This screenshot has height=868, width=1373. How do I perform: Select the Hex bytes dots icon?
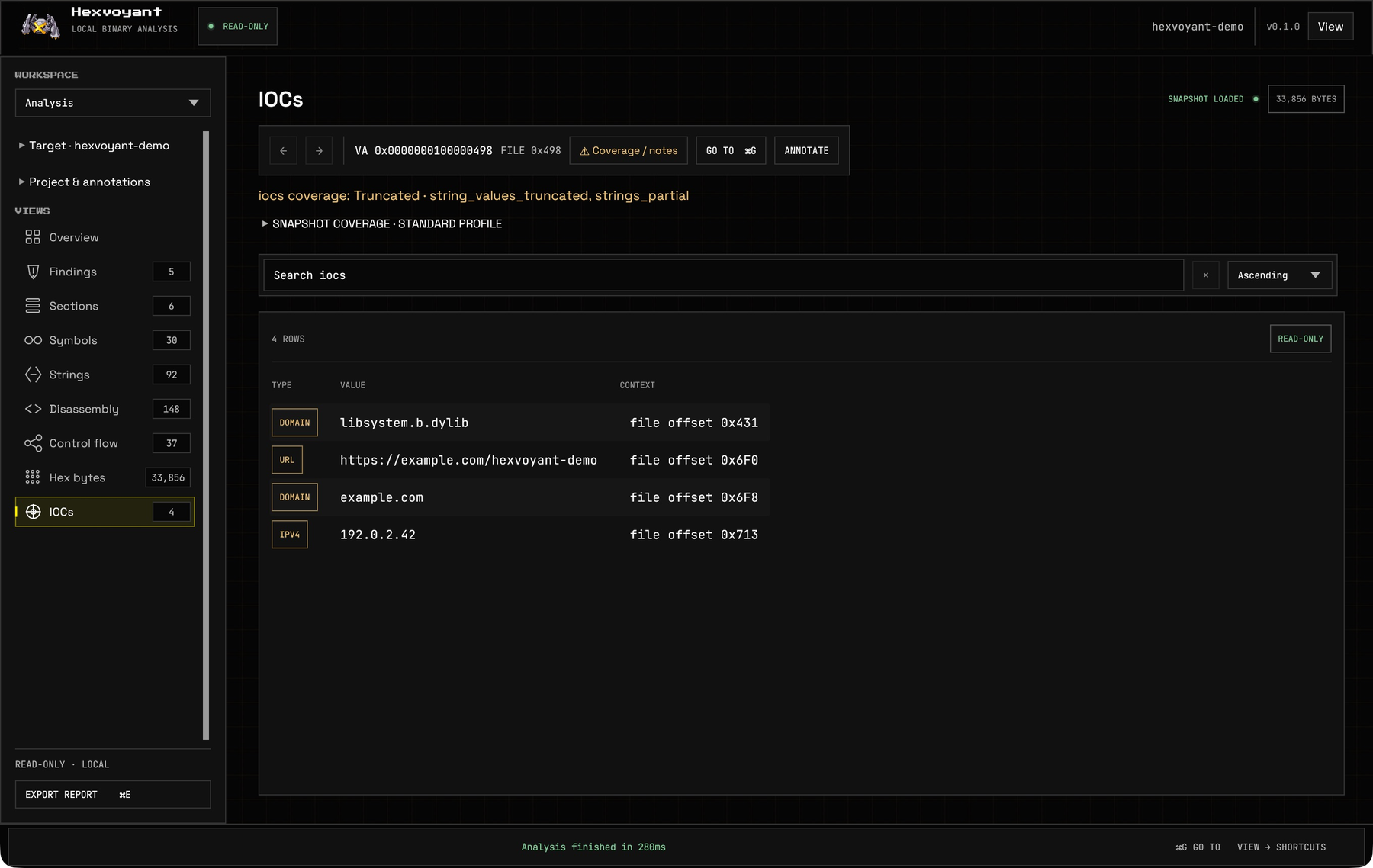33,477
